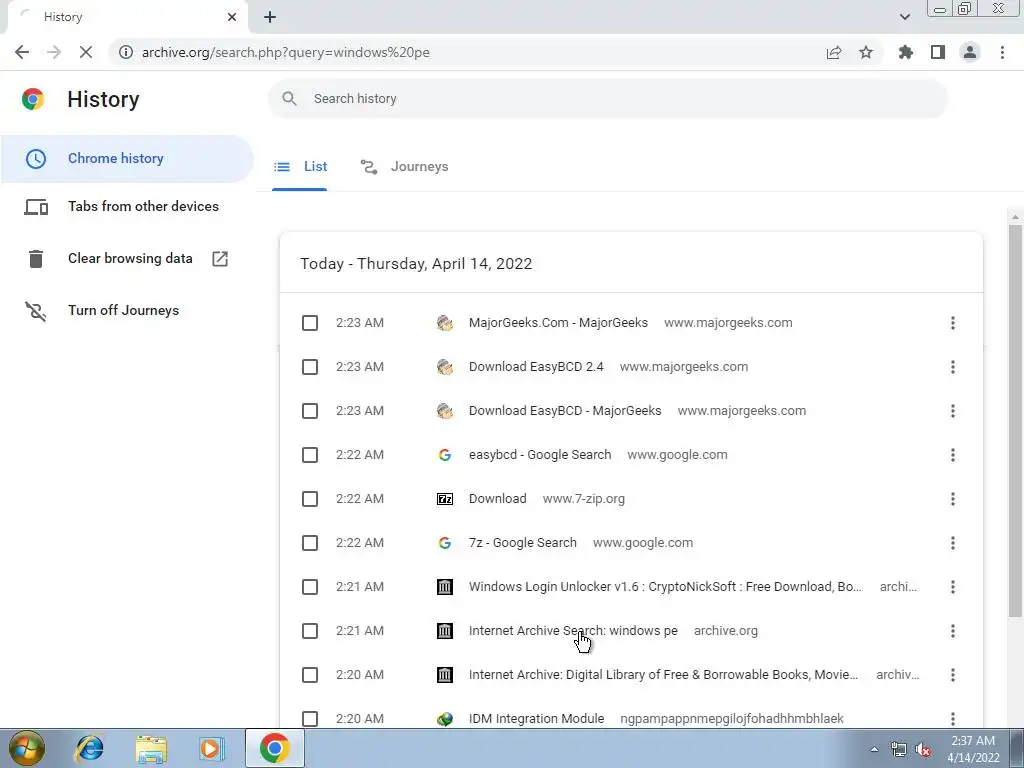Check the Internet Archive Search: windows pe entry
The height and width of the screenshot is (768, 1024).
310,631
